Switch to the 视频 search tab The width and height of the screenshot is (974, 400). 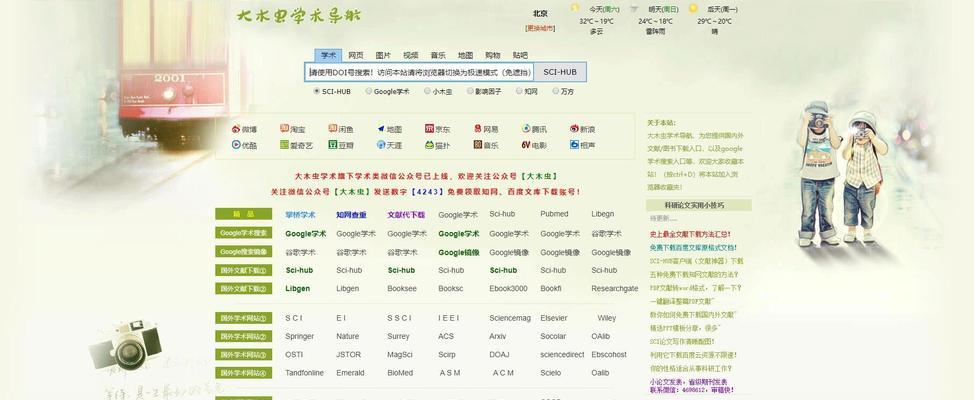pyautogui.click(x=411, y=55)
